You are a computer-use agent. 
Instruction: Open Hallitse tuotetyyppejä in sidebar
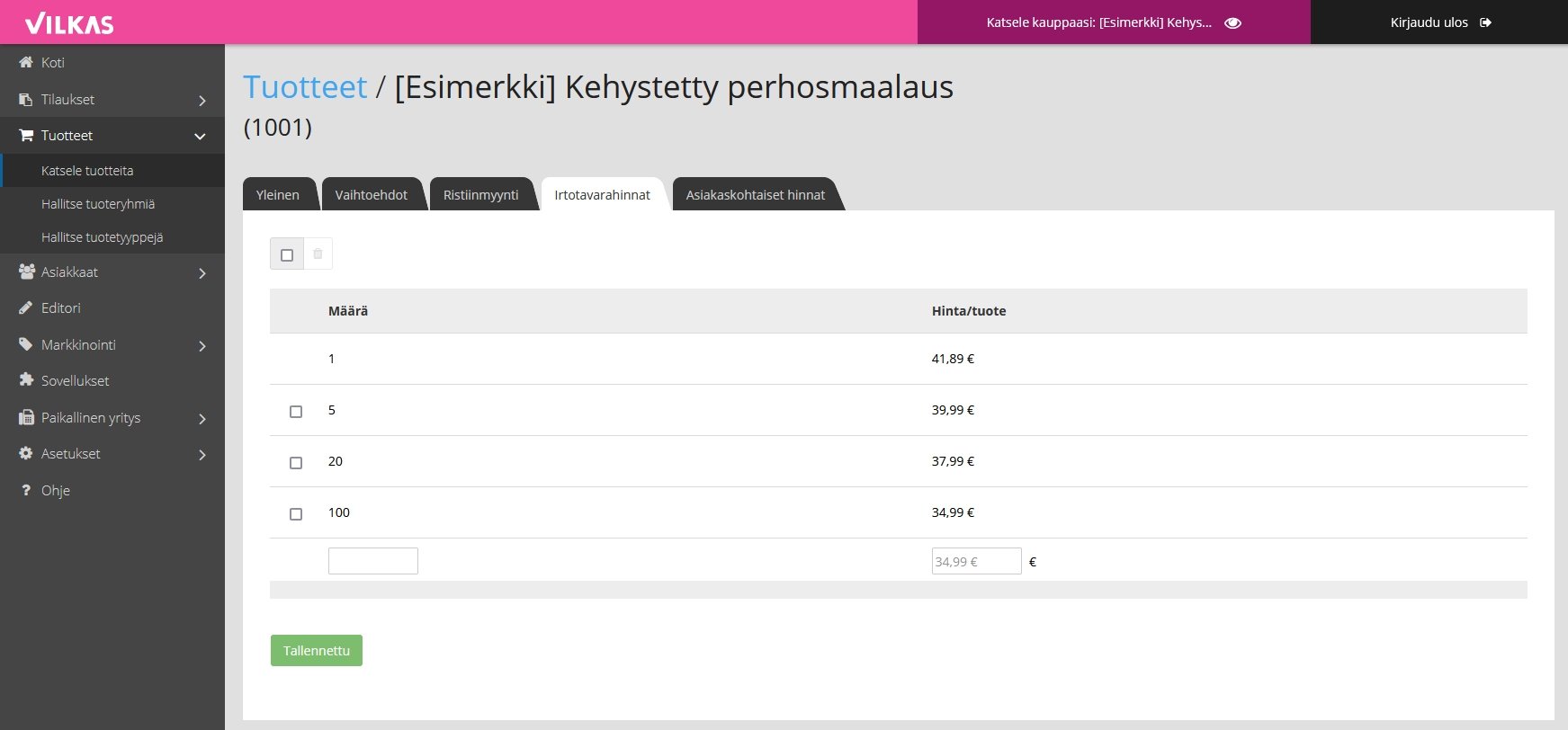[x=112, y=237]
